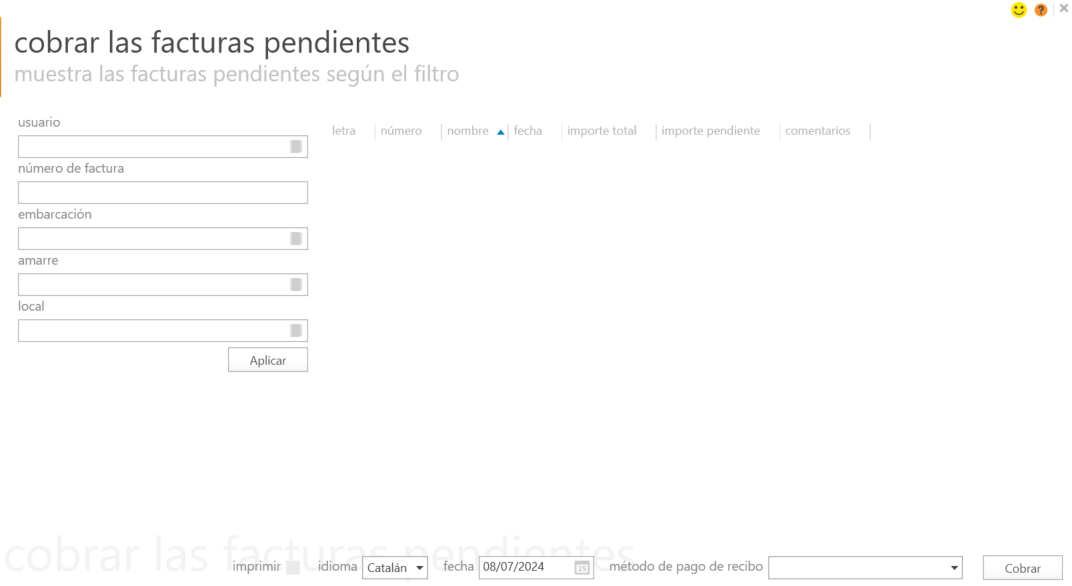Open lookup icon in usuario field
This screenshot has width=1072, height=586.
coord(296,147)
